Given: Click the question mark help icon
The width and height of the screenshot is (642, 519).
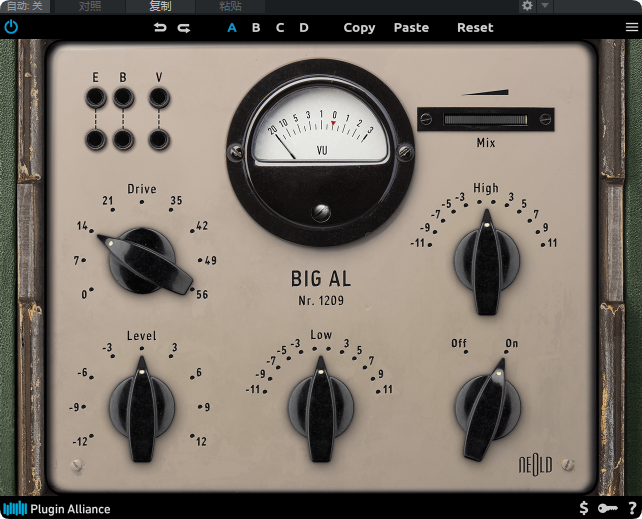Looking at the screenshot, I should click(633, 508).
